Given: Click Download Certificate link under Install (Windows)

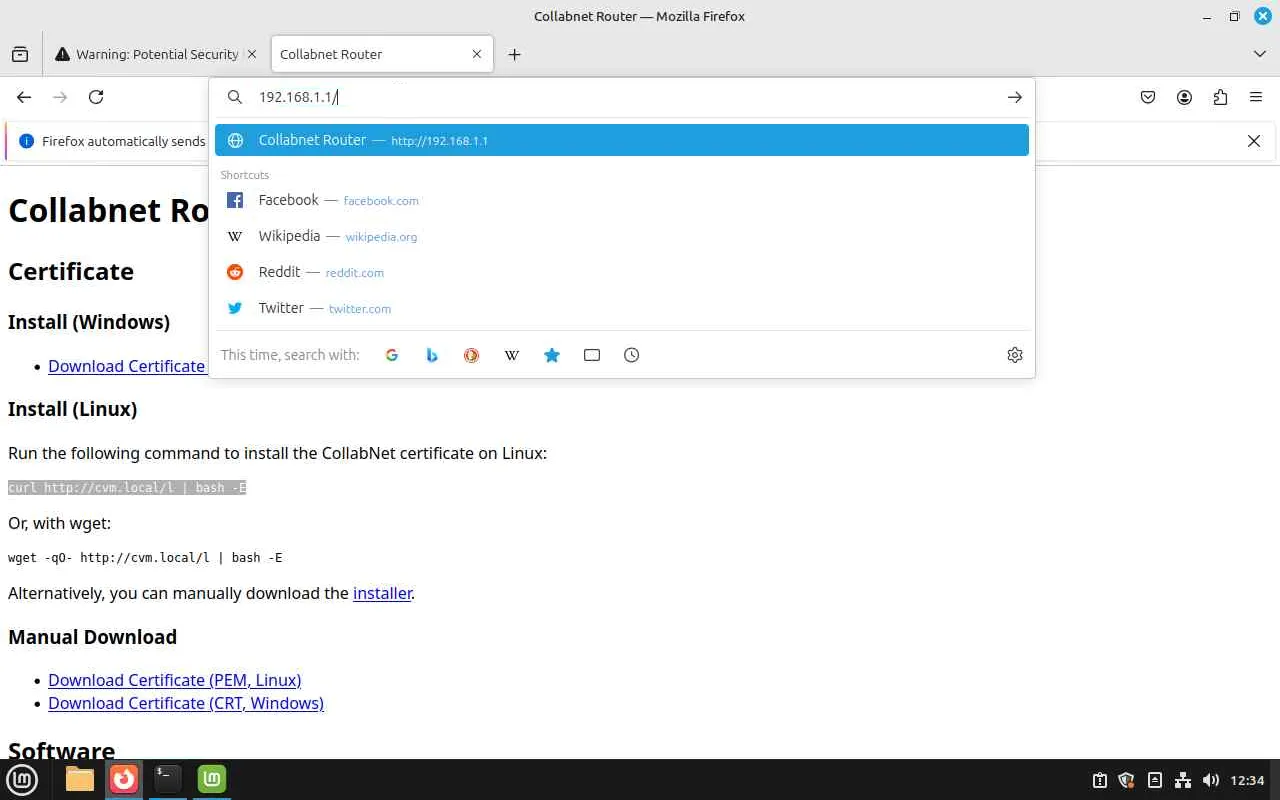Looking at the screenshot, I should tap(127, 366).
